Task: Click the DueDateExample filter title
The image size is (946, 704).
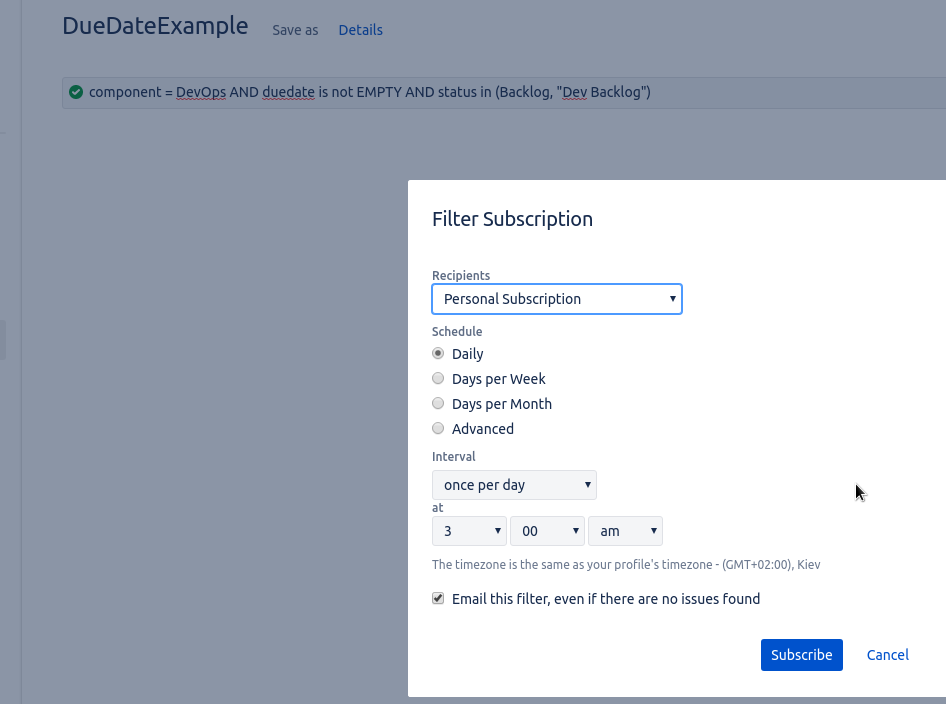Action: point(156,26)
